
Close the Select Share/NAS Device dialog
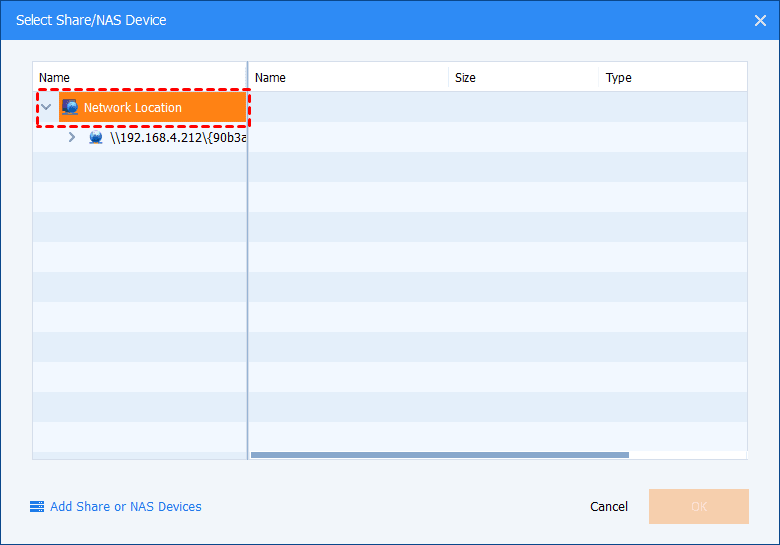tap(759, 20)
